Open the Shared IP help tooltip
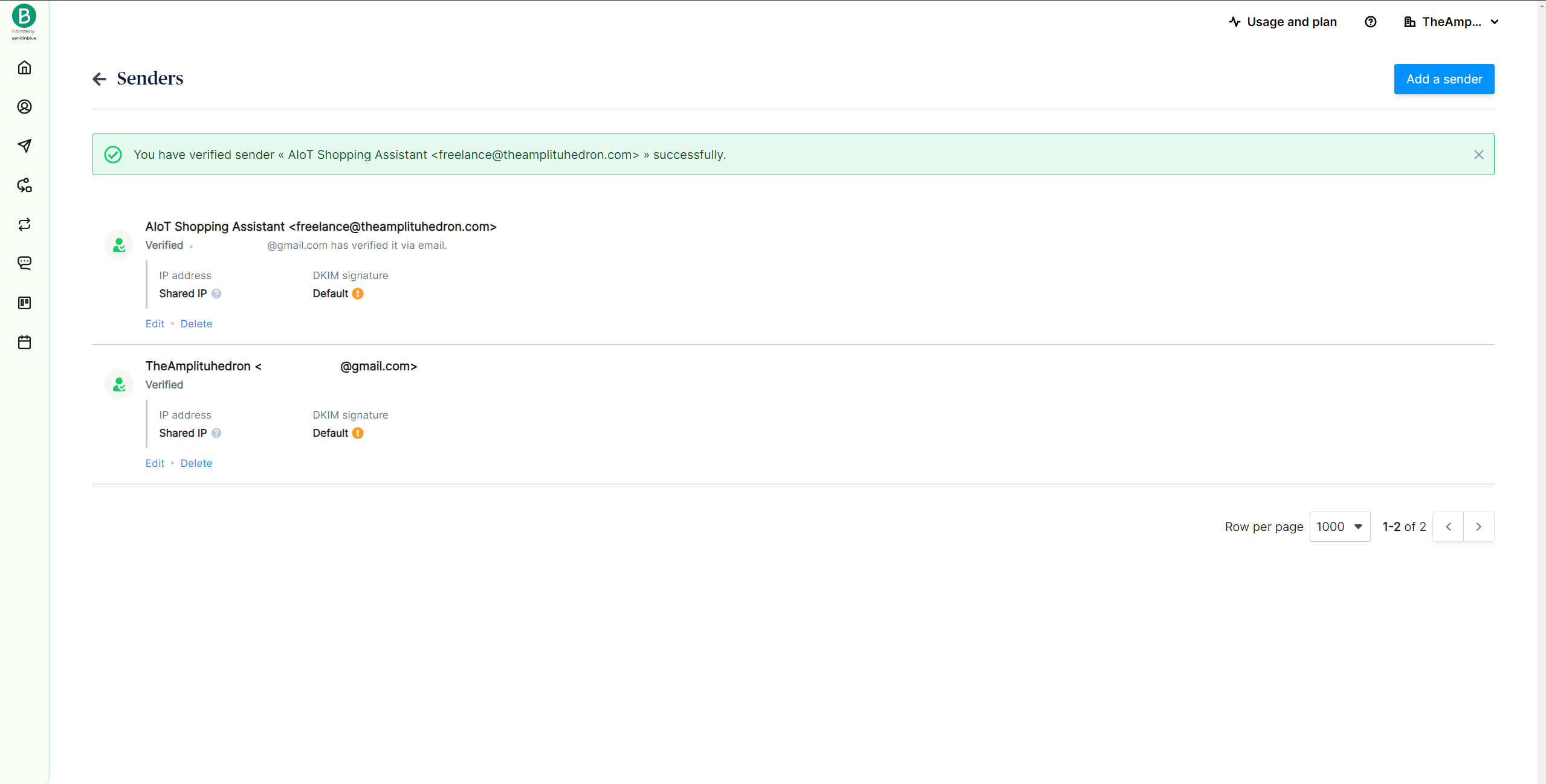The image size is (1546, 784). coord(216,294)
